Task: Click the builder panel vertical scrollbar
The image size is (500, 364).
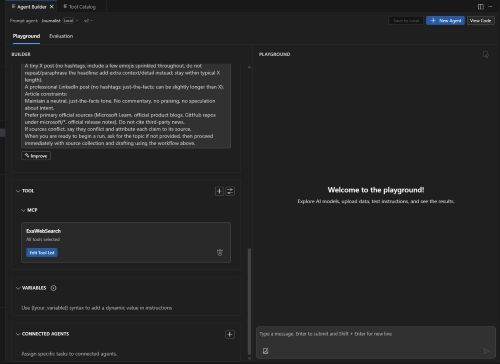Action: [x=250, y=300]
